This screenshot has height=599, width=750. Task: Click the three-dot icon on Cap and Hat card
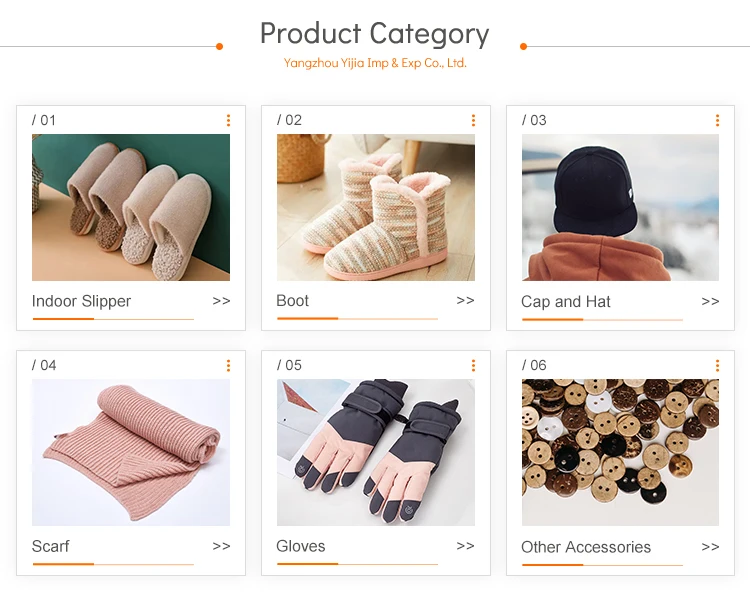717,120
